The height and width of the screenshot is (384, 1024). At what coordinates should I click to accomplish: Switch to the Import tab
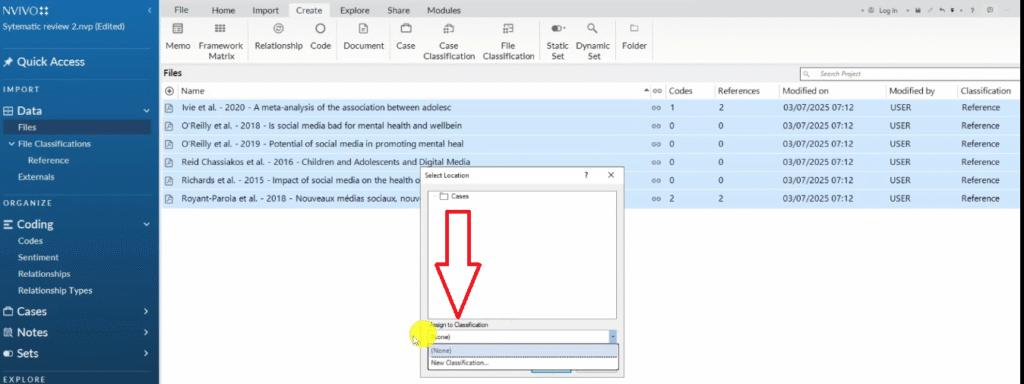[x=266, y=10]
